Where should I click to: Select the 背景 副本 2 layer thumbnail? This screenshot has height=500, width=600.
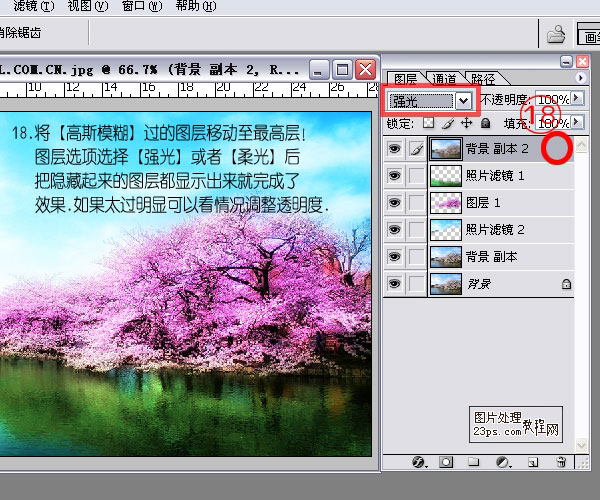click(x=446, y=149)
